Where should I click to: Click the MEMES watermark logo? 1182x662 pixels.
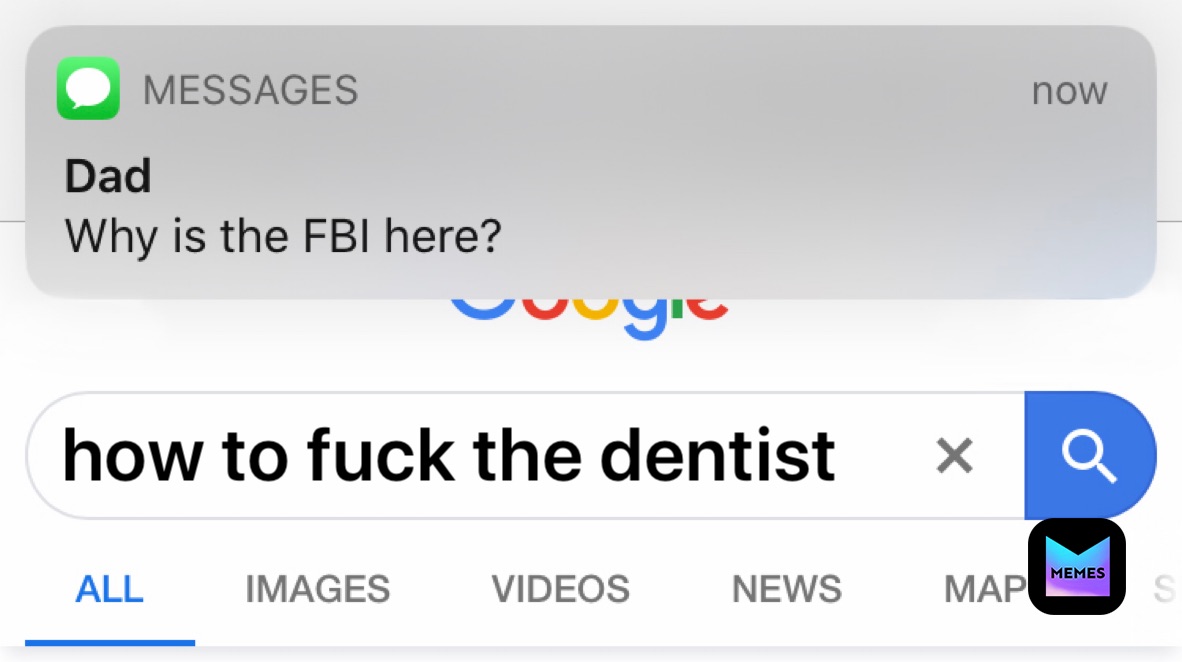1077,566
